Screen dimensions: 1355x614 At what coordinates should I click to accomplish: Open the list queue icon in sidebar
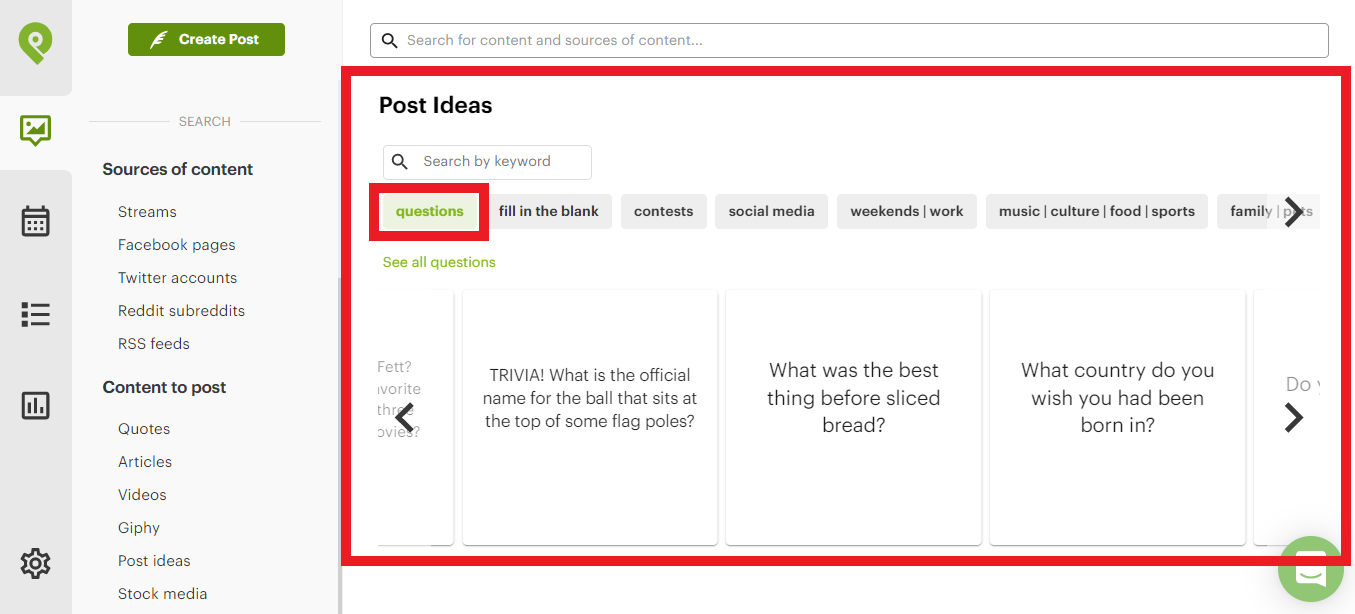[35, 314]
